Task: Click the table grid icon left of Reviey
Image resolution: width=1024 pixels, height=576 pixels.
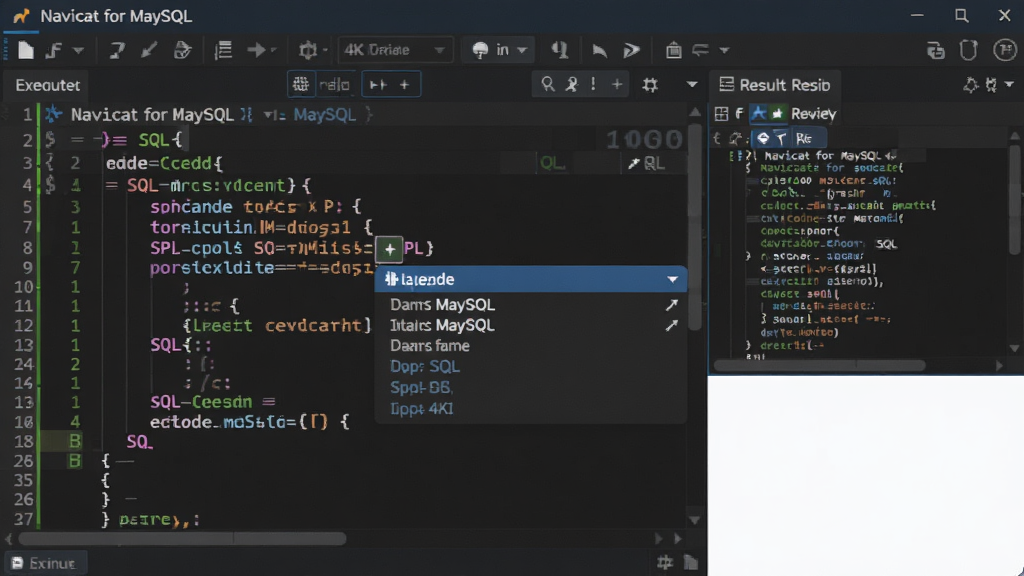Action: pos(721,114)
